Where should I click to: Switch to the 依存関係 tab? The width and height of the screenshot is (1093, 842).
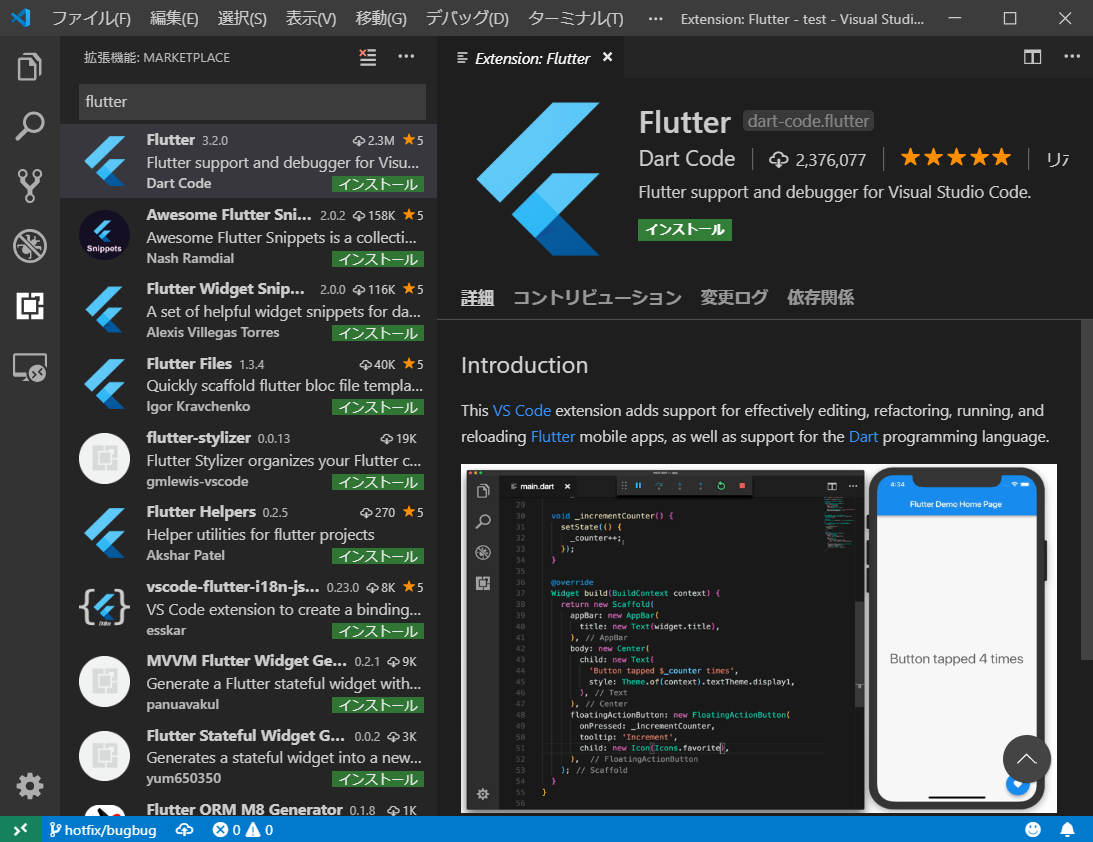(x=820, y=298)
